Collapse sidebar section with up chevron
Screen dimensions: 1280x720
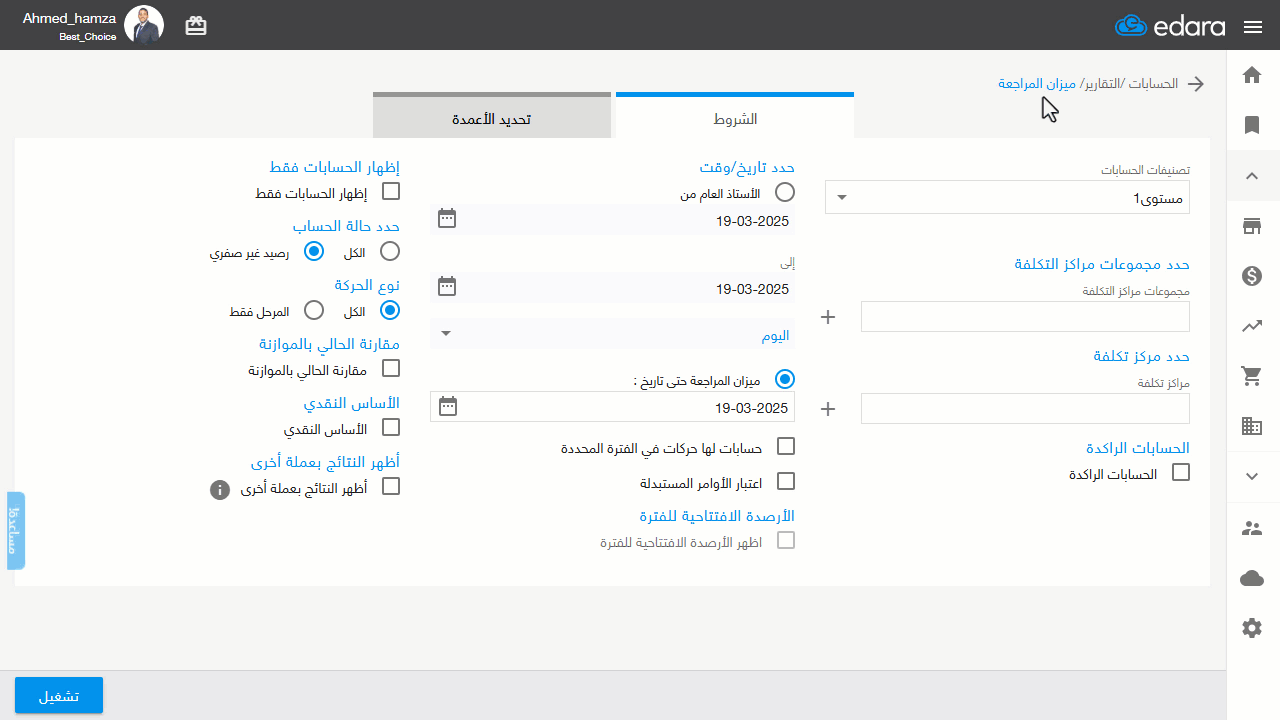(1252, 176)
